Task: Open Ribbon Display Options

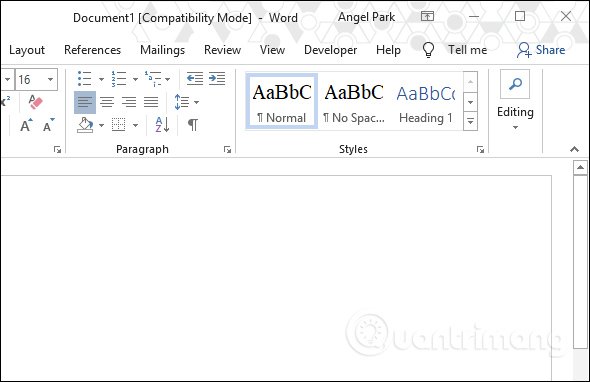Action: 427,16
